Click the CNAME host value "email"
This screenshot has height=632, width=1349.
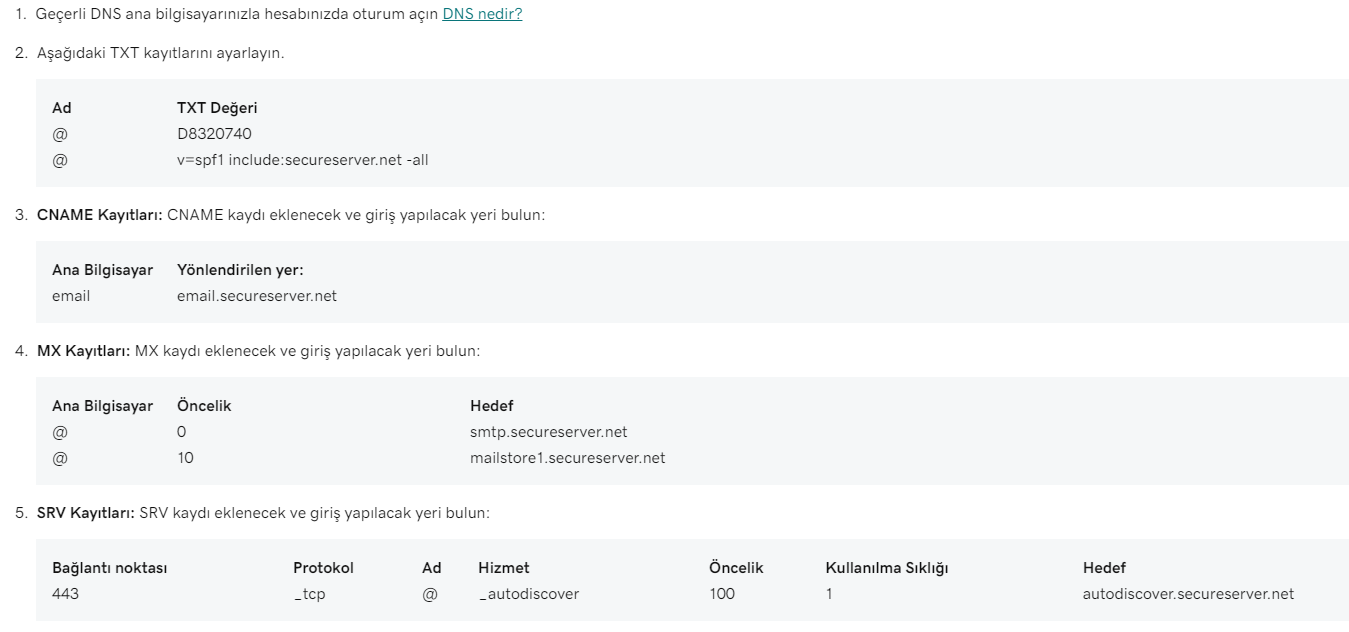pyautogui.click(x=71, y=296)
